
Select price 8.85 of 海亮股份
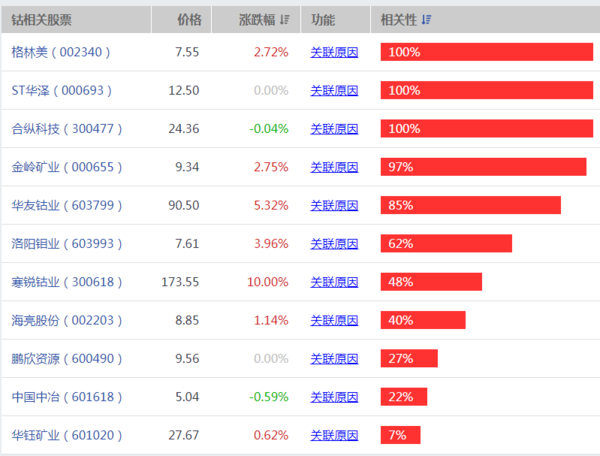pyautogui.click(x=187, y=320)
